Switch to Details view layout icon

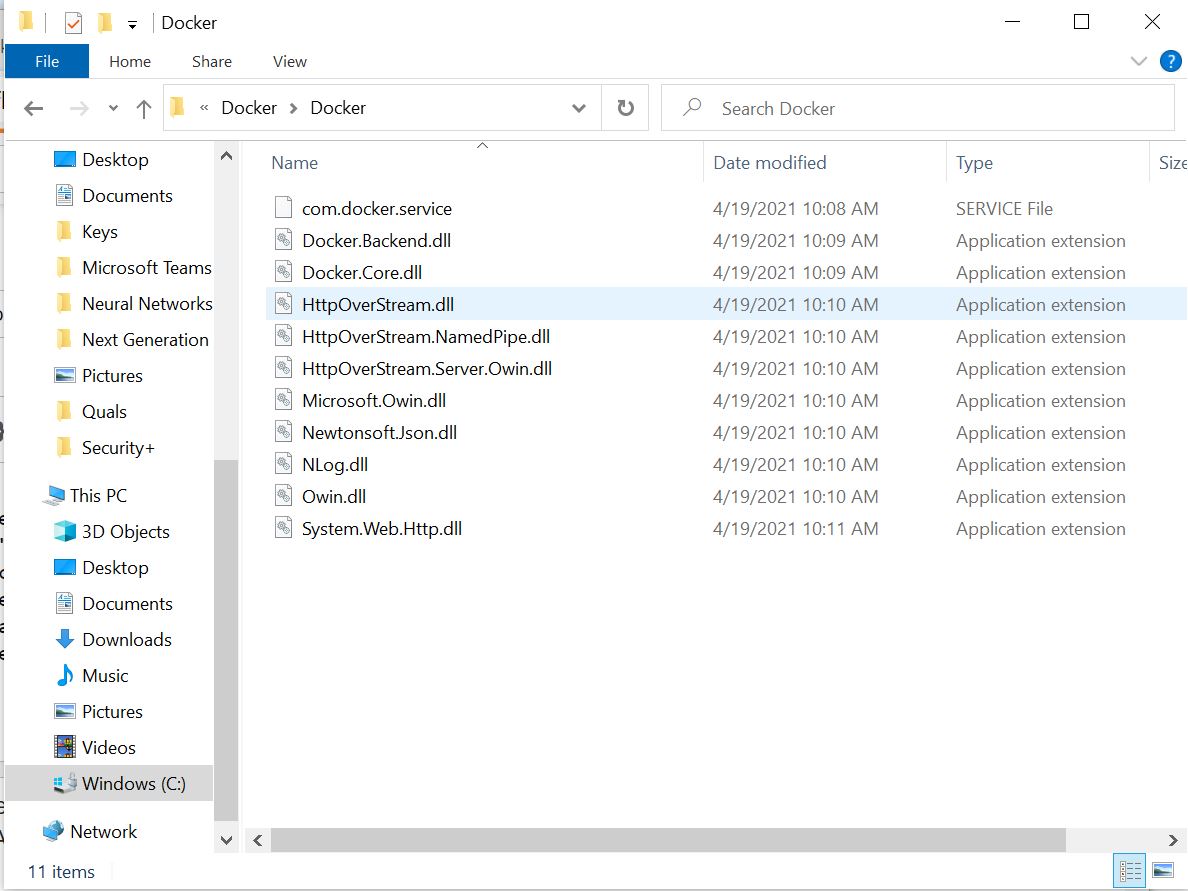1130,871
